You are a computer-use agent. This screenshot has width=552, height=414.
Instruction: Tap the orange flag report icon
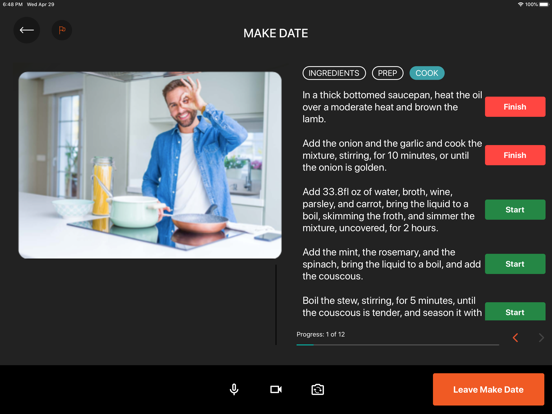[62, 30]
